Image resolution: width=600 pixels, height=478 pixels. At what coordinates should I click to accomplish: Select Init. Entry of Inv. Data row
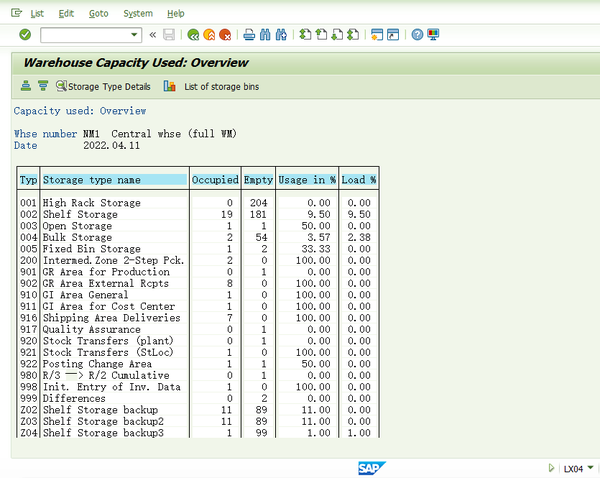click(198, 387)
